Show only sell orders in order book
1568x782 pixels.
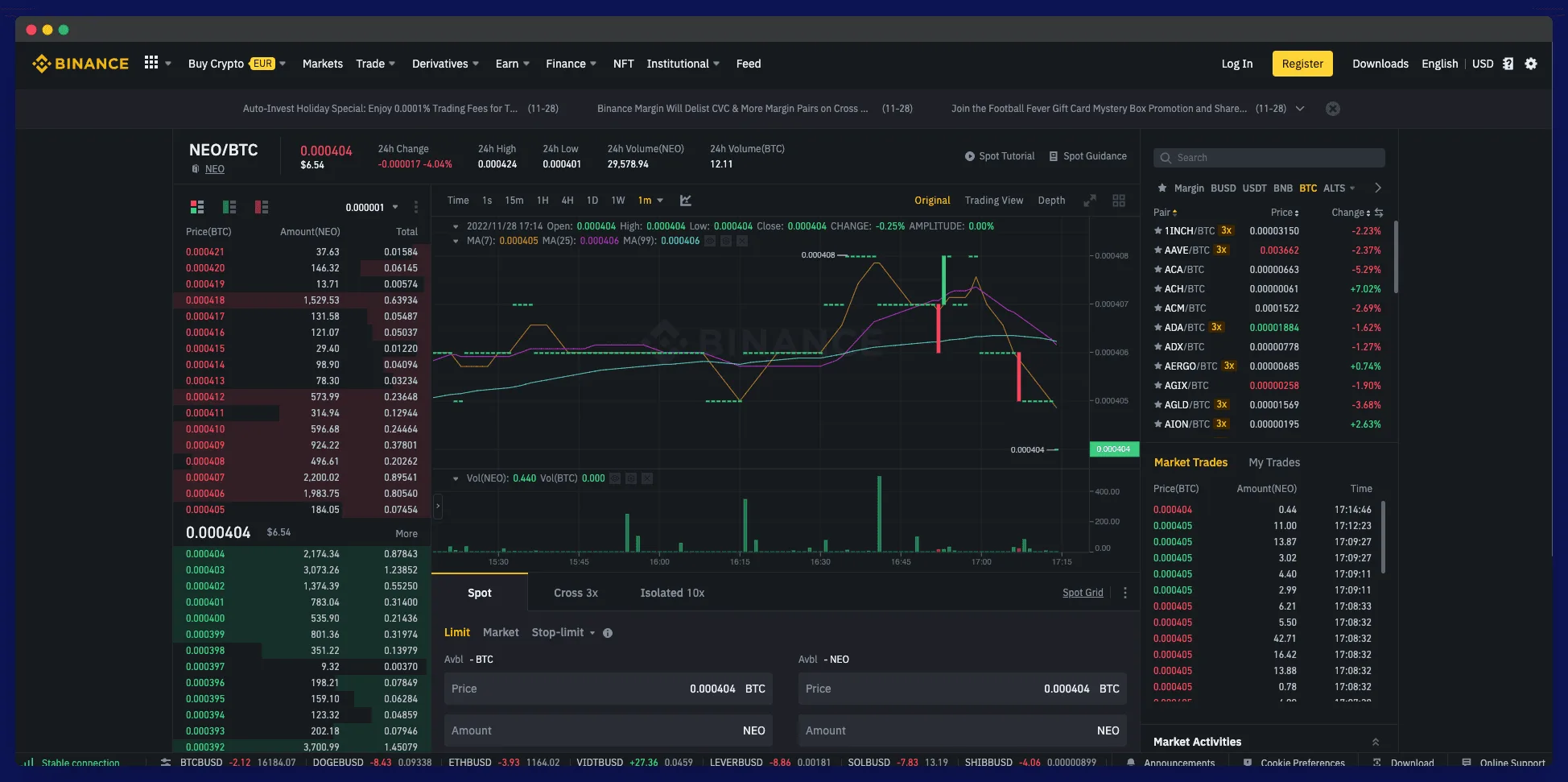point(262,207)
